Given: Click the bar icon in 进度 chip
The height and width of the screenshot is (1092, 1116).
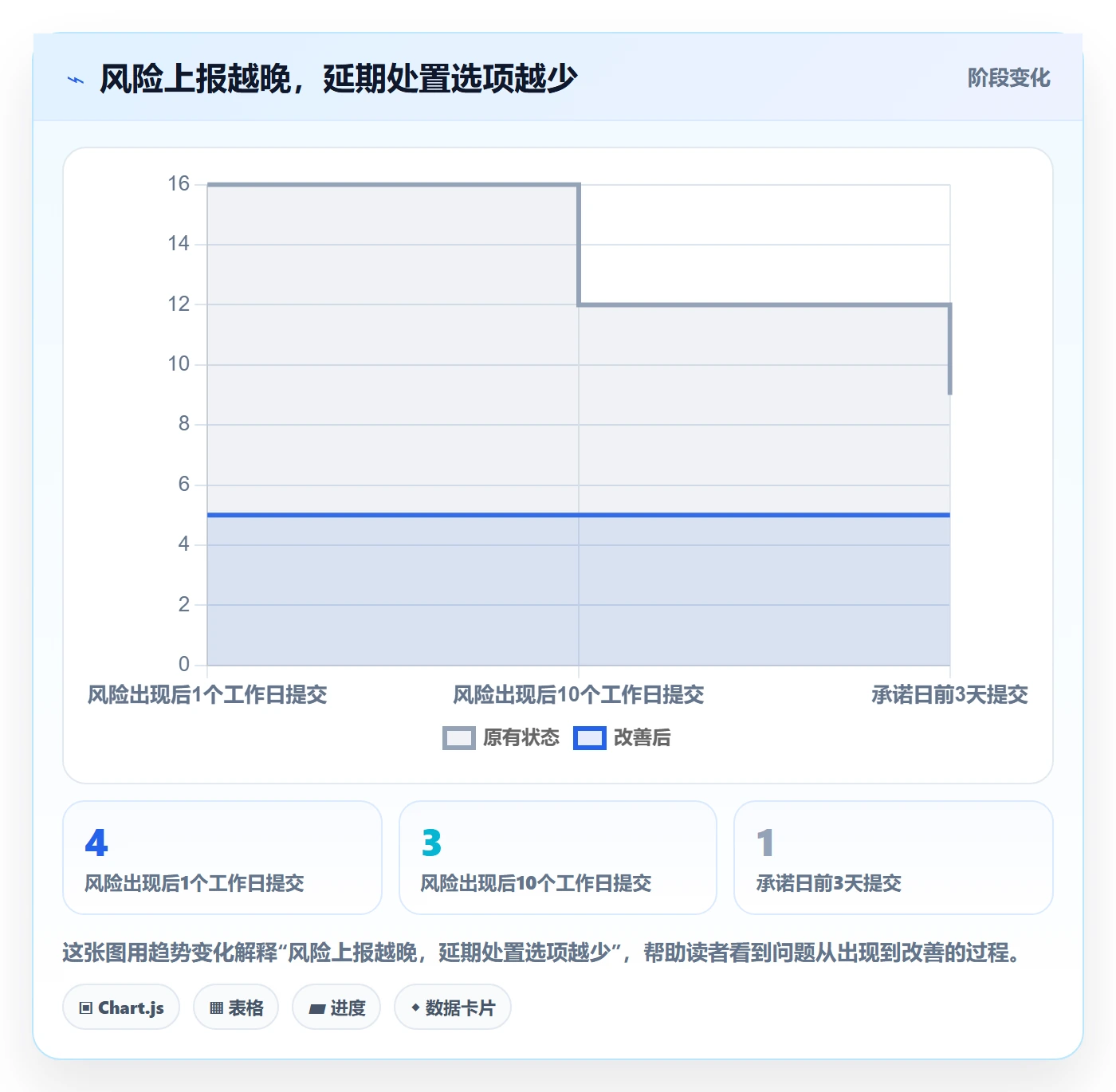Looking at the screenshot, I should pyautogui.click(x=317, y=1009).
